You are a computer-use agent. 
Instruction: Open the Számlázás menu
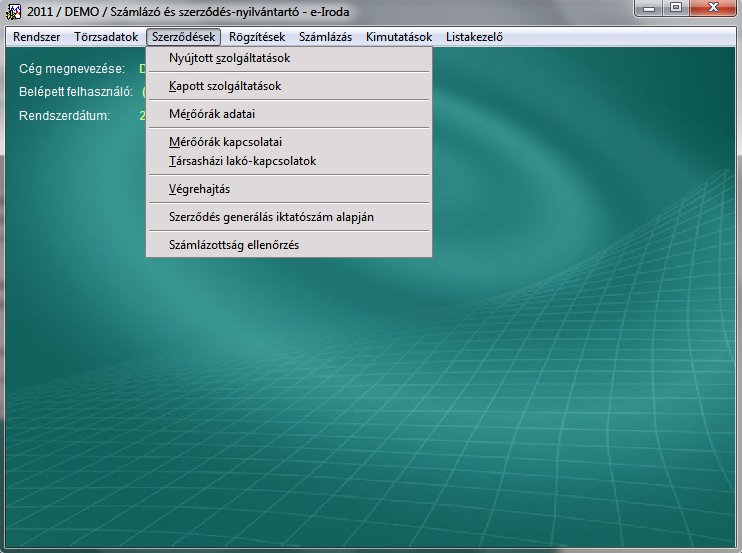325,37
